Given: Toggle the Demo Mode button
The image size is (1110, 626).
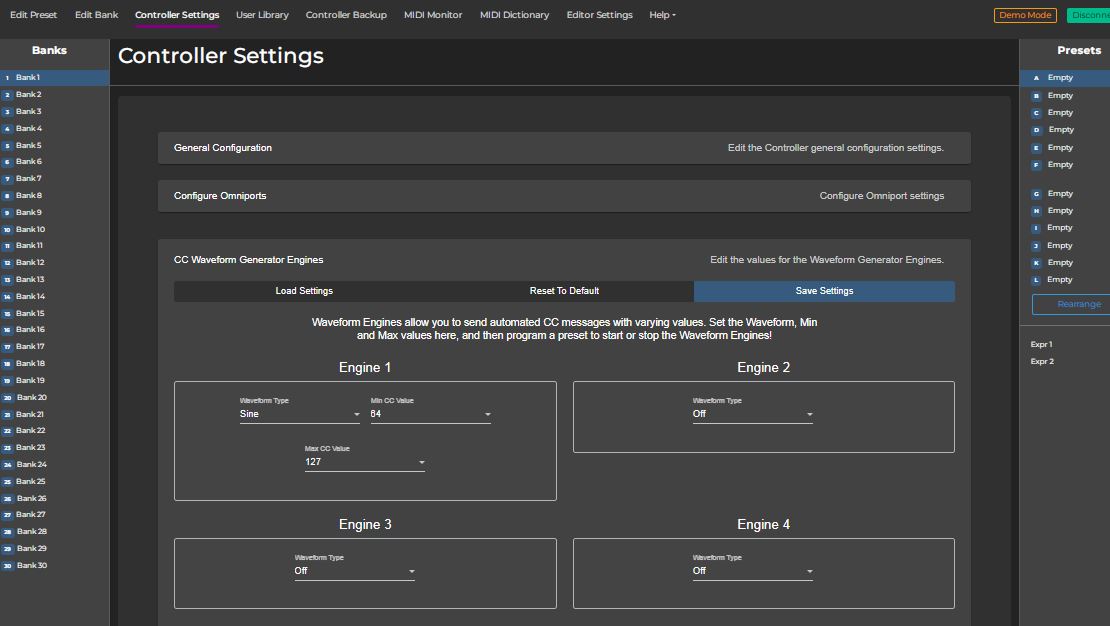Looking at the screenshot, I should pos(1025,15).
